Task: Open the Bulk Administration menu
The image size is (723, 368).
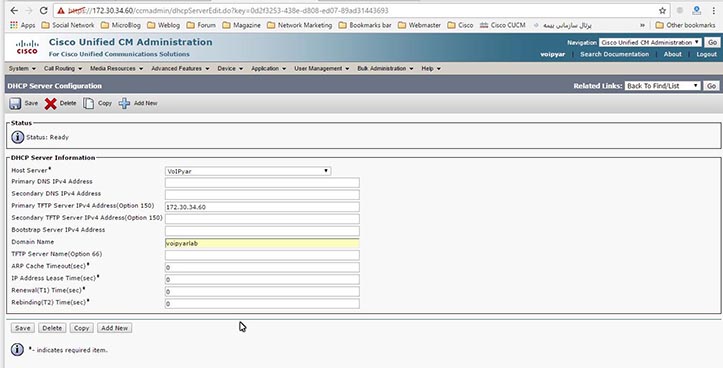Action: (x=385, y=68)
